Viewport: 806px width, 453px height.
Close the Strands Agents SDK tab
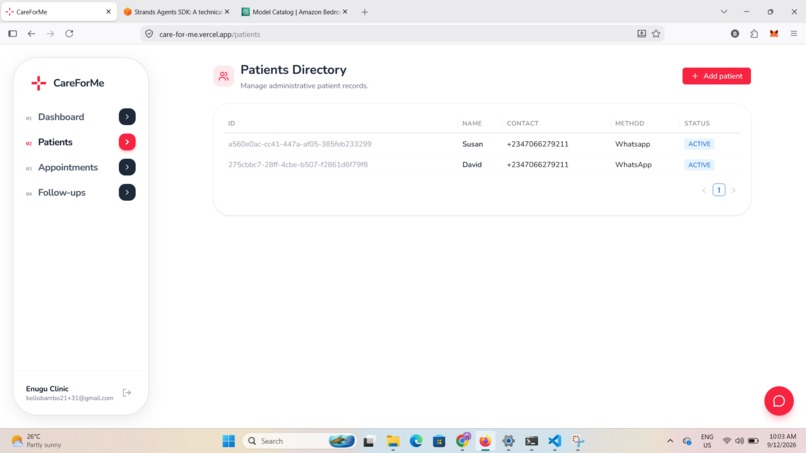click(x=227, y=12)
